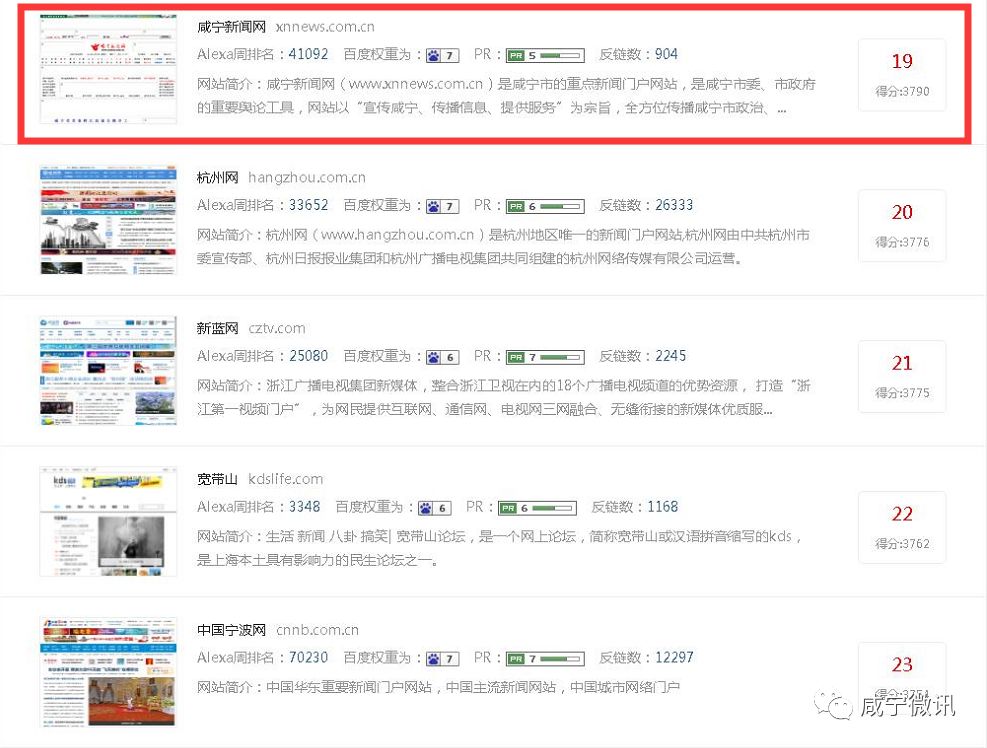Click the Baidu weight 6 badge for 新蓝网
Screen dimensions: 987x748
coord(440,356)
